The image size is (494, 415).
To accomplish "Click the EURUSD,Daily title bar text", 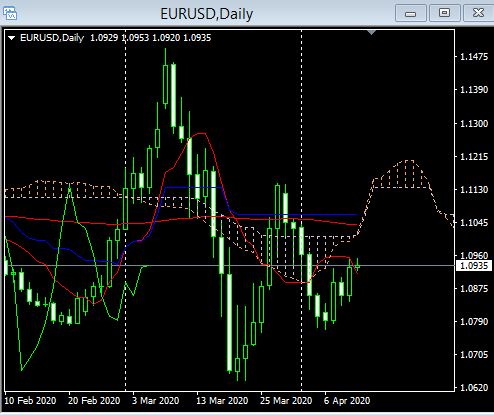I will (207, 14).
